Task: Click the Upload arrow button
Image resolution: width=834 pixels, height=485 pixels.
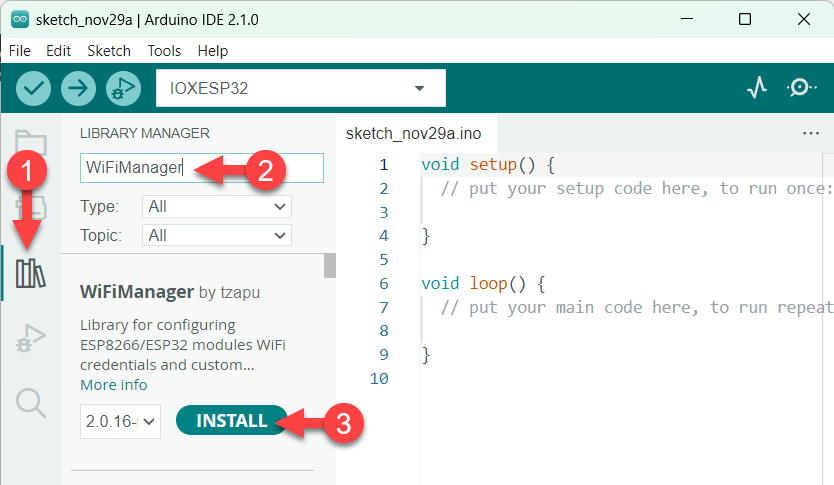Action: tap(78, 88)
